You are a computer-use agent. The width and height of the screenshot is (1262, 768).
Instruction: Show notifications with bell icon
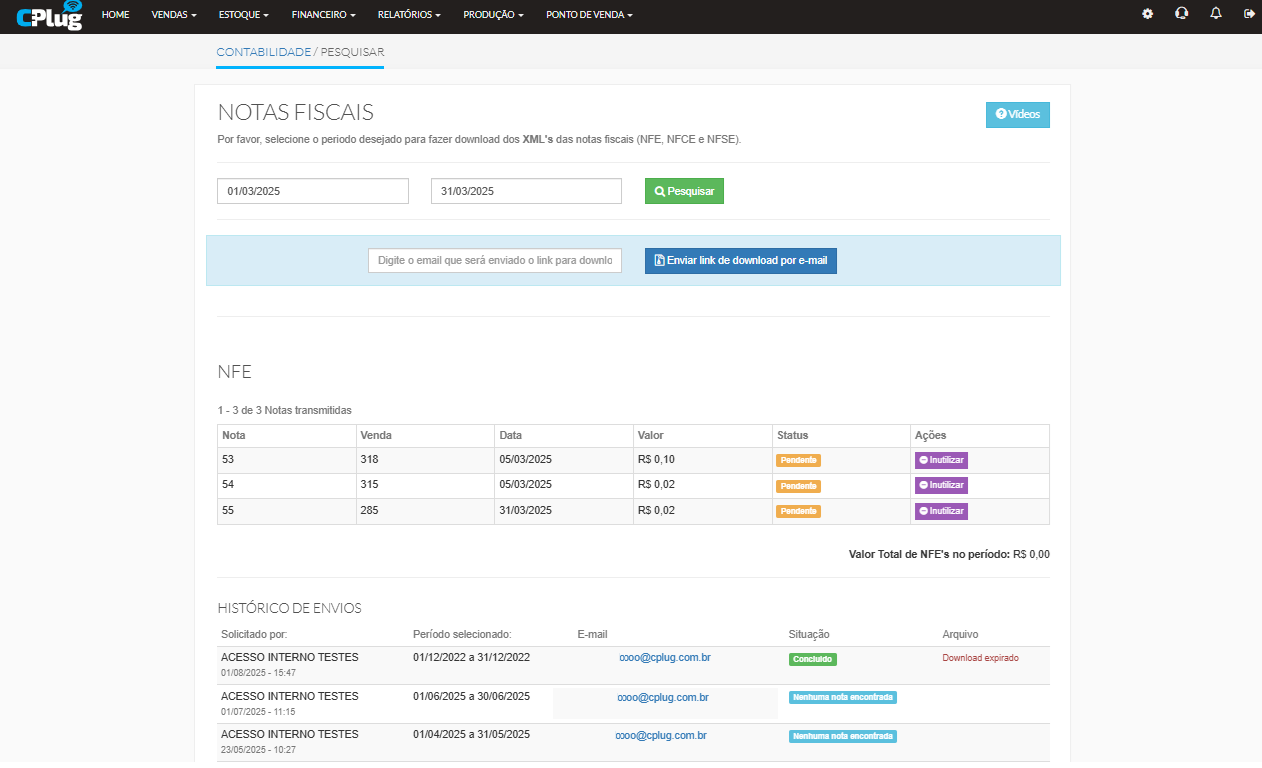coord(1215,14)
